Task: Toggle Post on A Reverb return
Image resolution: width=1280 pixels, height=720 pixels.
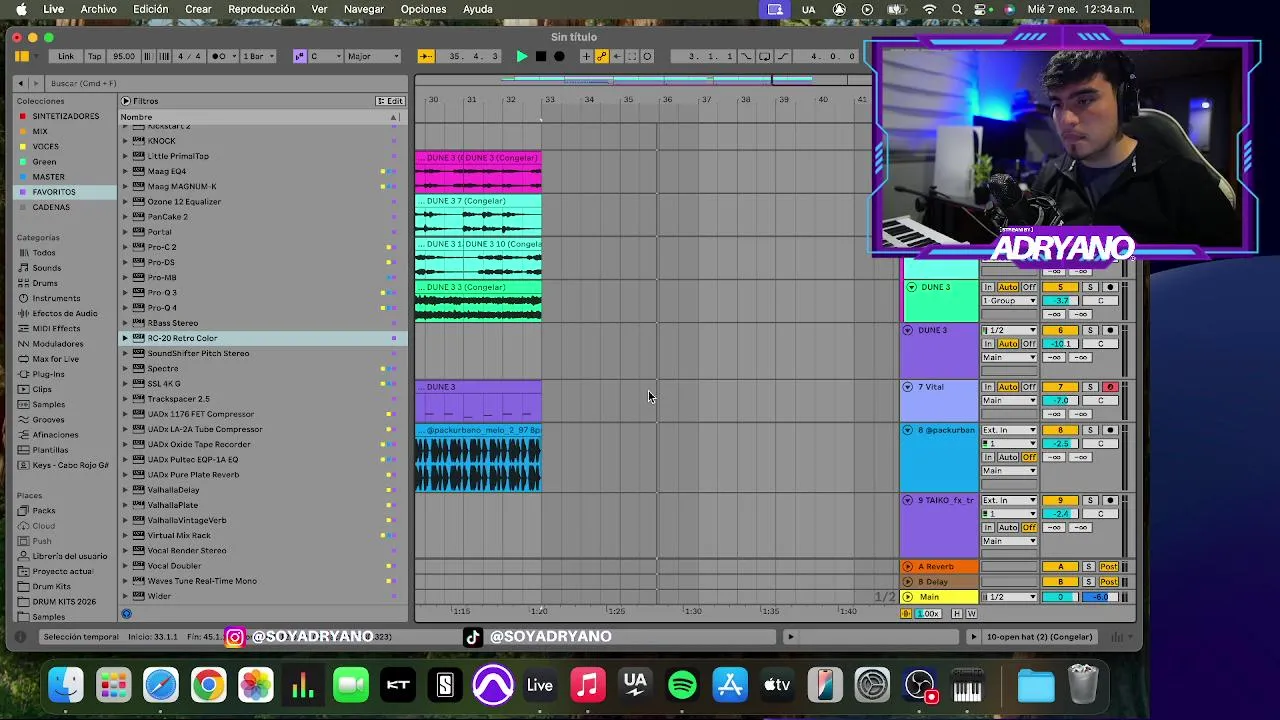Action: coord(1109,567)
